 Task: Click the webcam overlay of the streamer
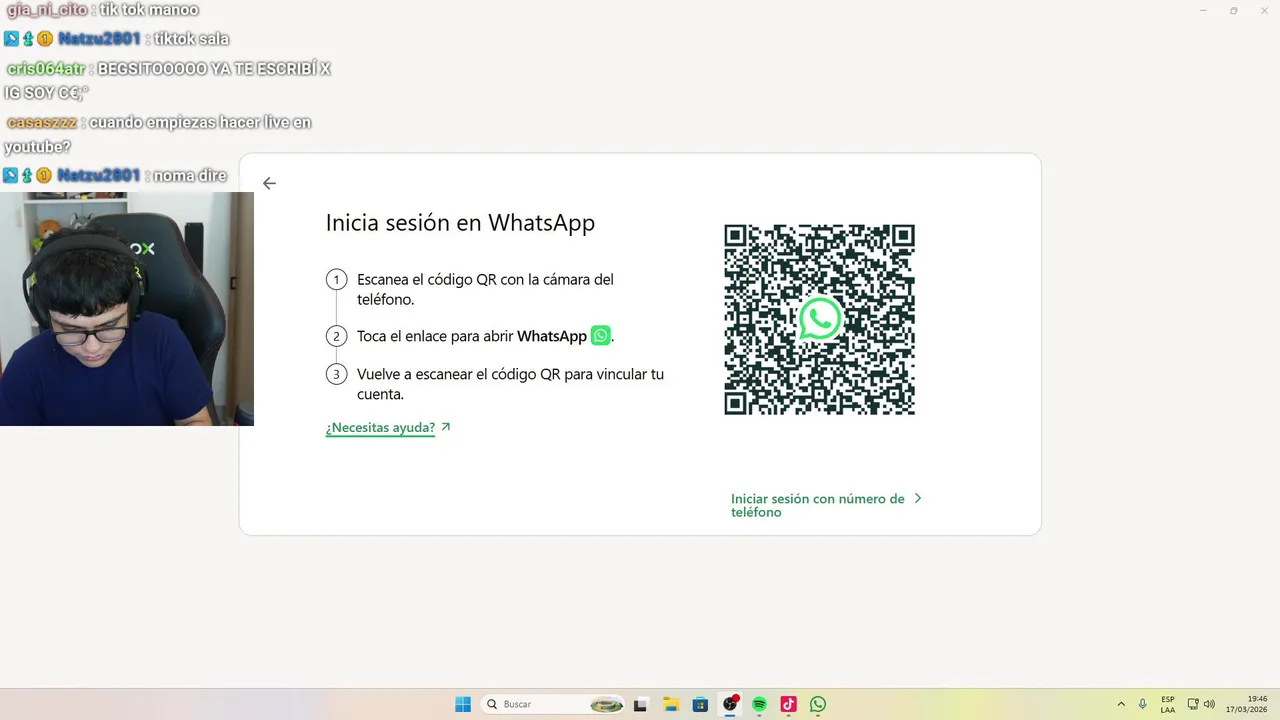pyautogui.click(x=127, y=309)
